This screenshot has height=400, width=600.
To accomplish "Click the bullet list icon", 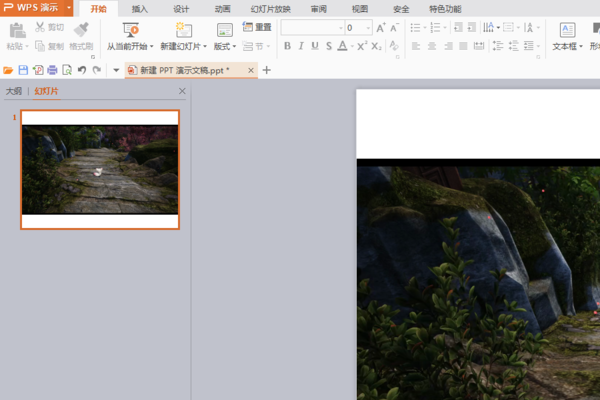I will click(415, 28).
